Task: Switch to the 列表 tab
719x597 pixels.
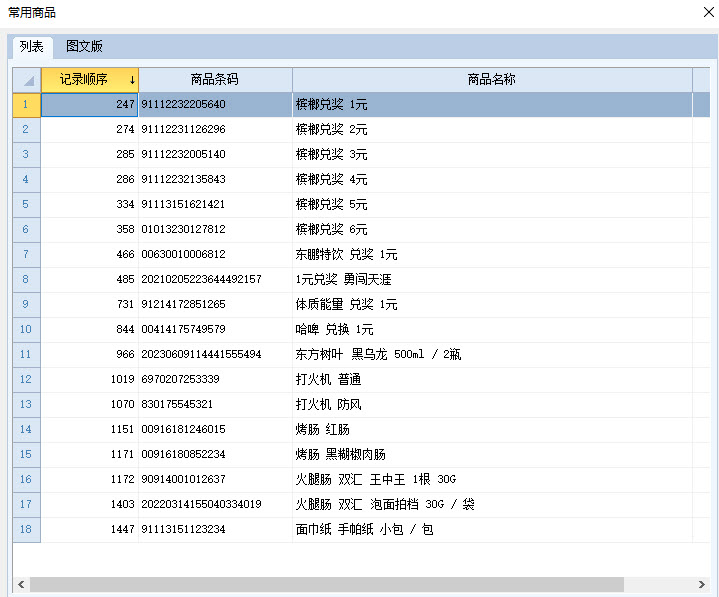Action: pos(32,47)
